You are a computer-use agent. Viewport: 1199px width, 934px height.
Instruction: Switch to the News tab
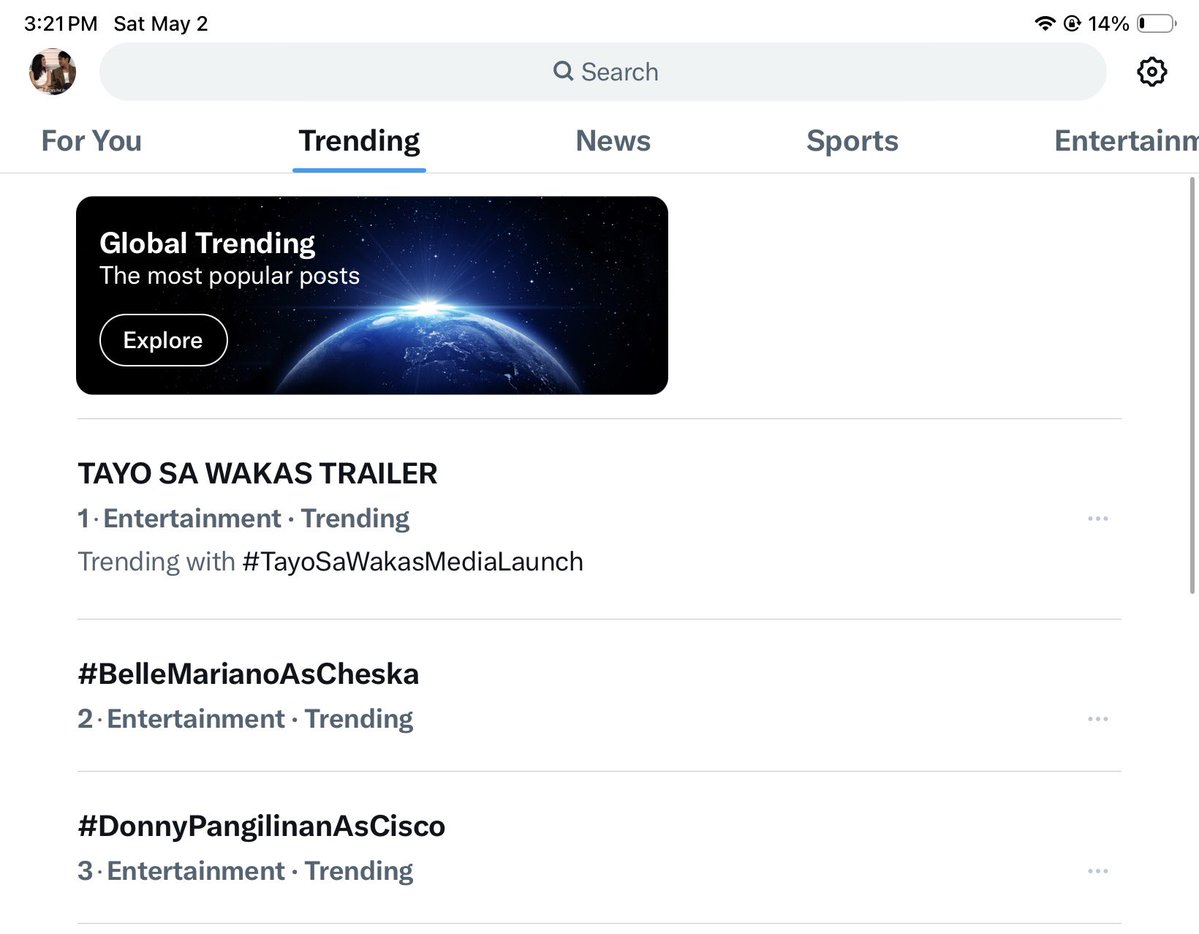[x=612, y=141]
